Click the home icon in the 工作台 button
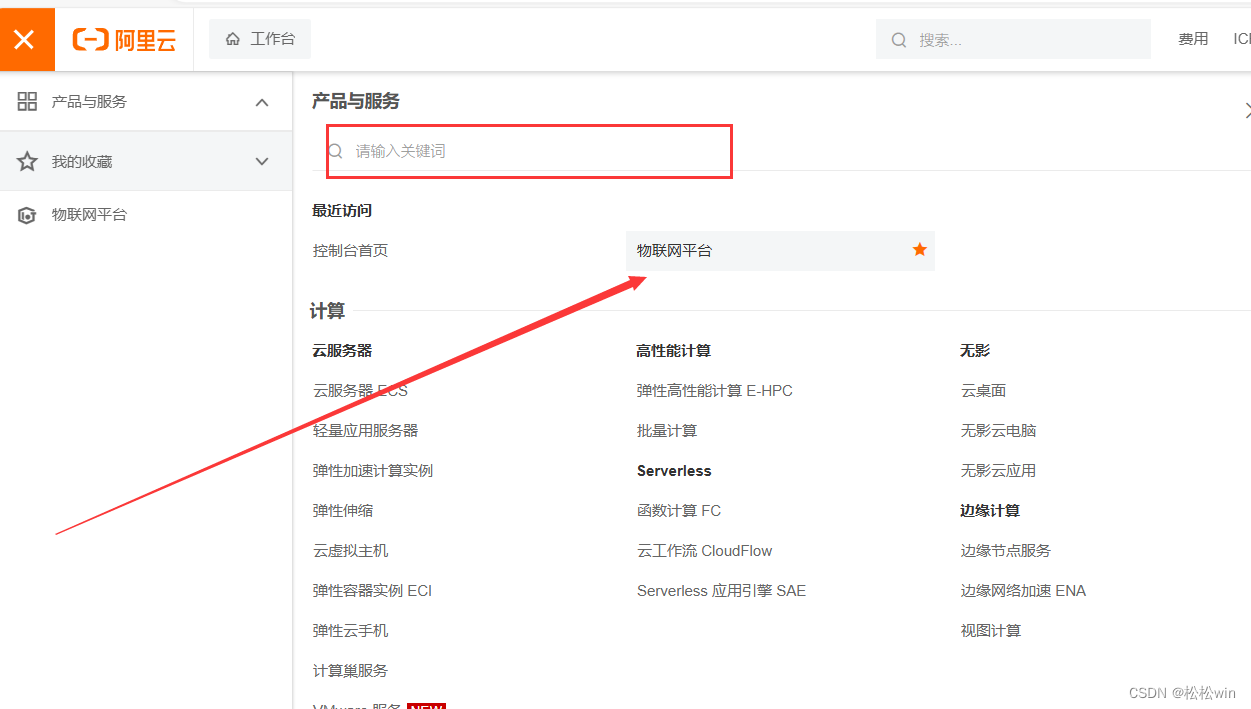This screenshot has height=709, width=1251. point(233,39)
